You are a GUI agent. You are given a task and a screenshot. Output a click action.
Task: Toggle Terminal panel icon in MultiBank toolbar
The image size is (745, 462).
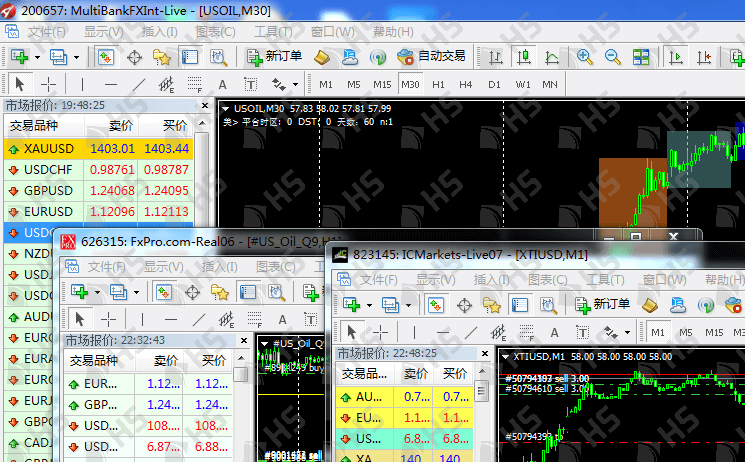[190, 57]
